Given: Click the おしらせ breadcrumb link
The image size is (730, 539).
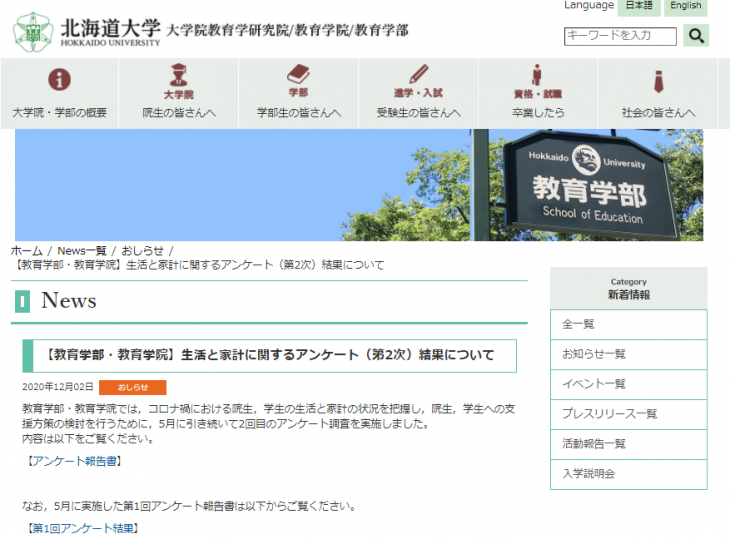Looking at the screenshot, I should [142, 250].
